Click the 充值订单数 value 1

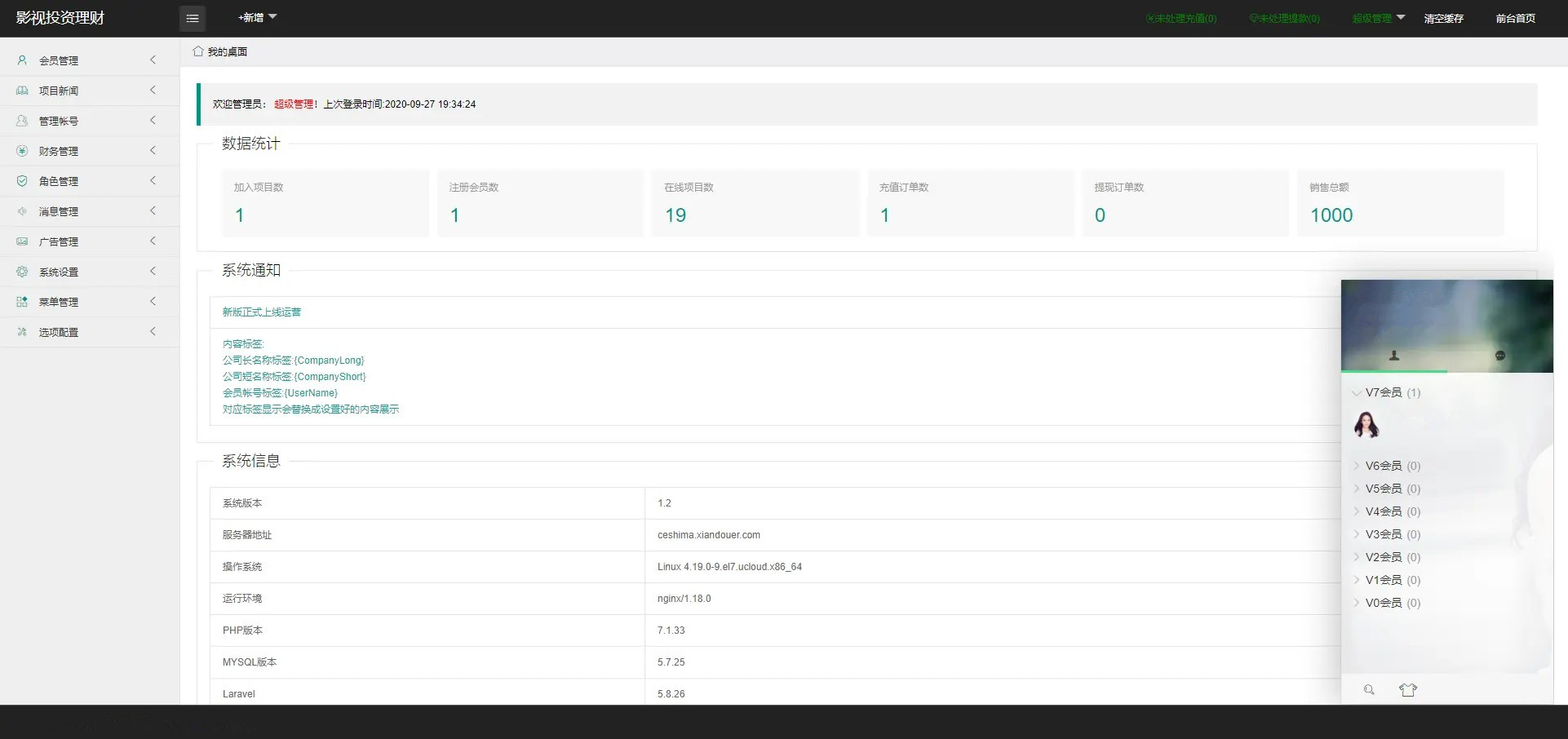click(885, 215)
